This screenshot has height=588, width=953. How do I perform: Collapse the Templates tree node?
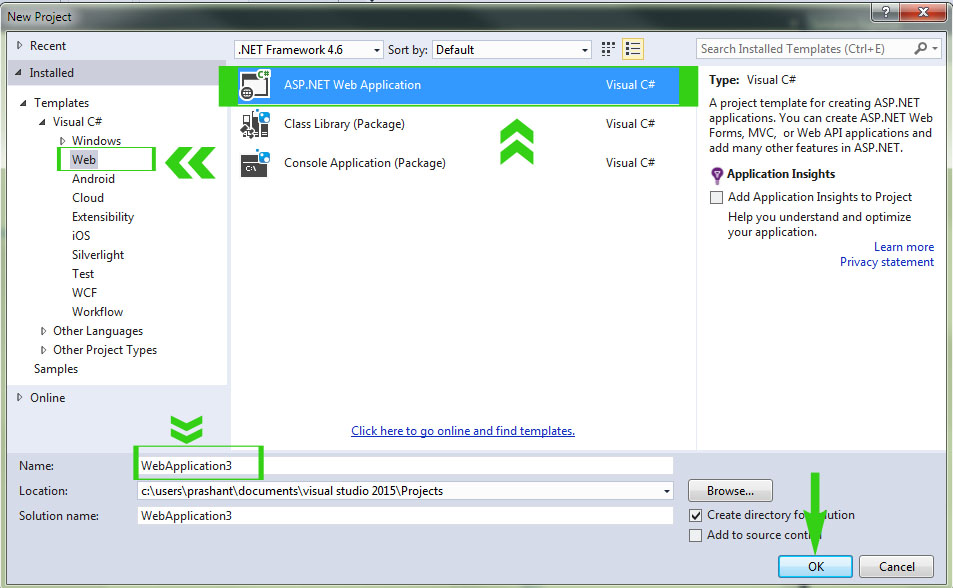pyautogui.click(x=23, y=103)
